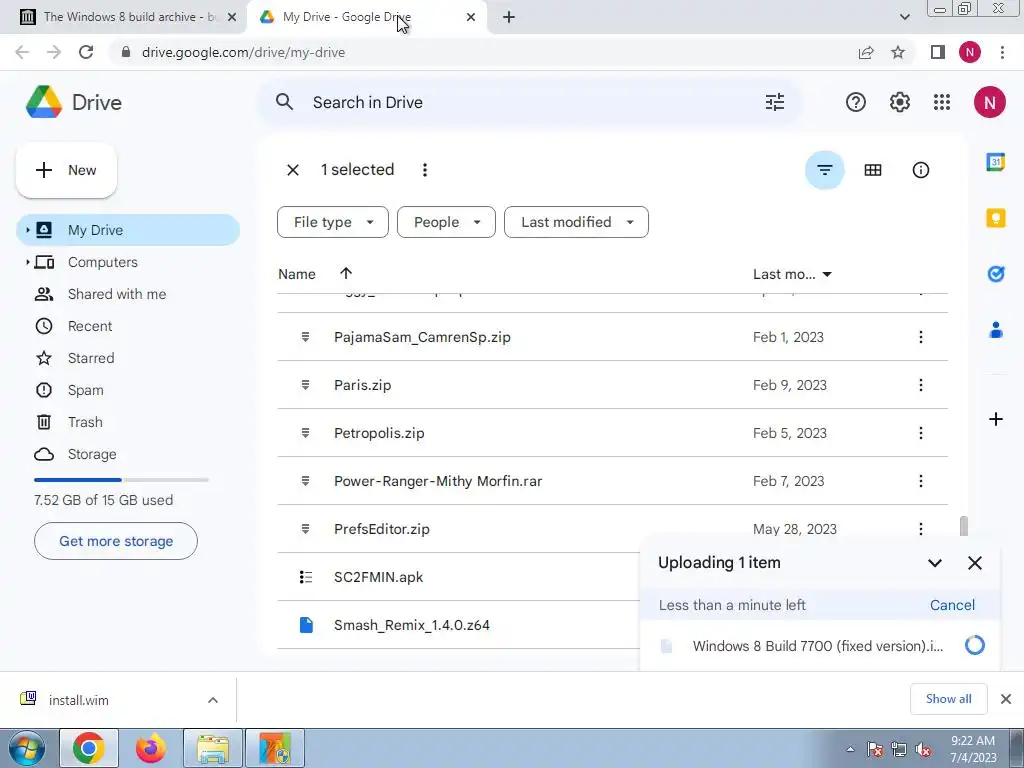1024x768 pixels.
Task: Clear the selection with the X icon
Action: click(x=293, y=170)
